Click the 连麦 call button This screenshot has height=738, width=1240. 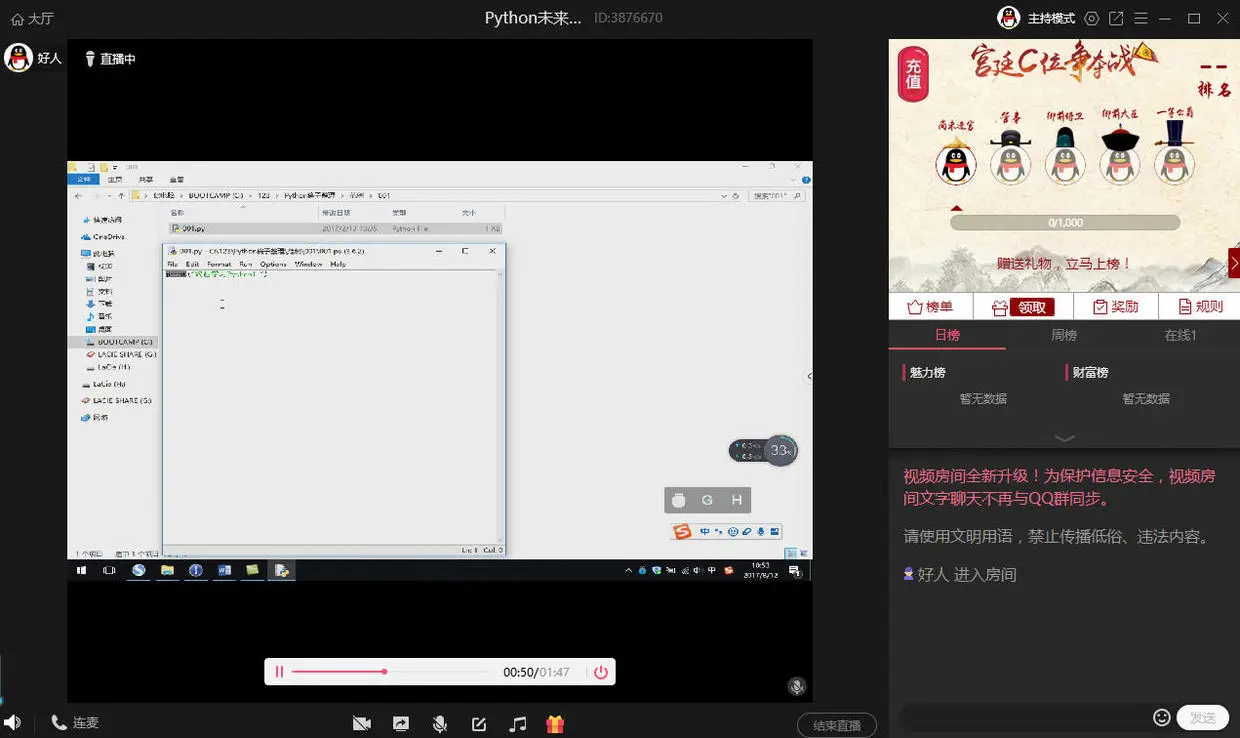(75, 722)
